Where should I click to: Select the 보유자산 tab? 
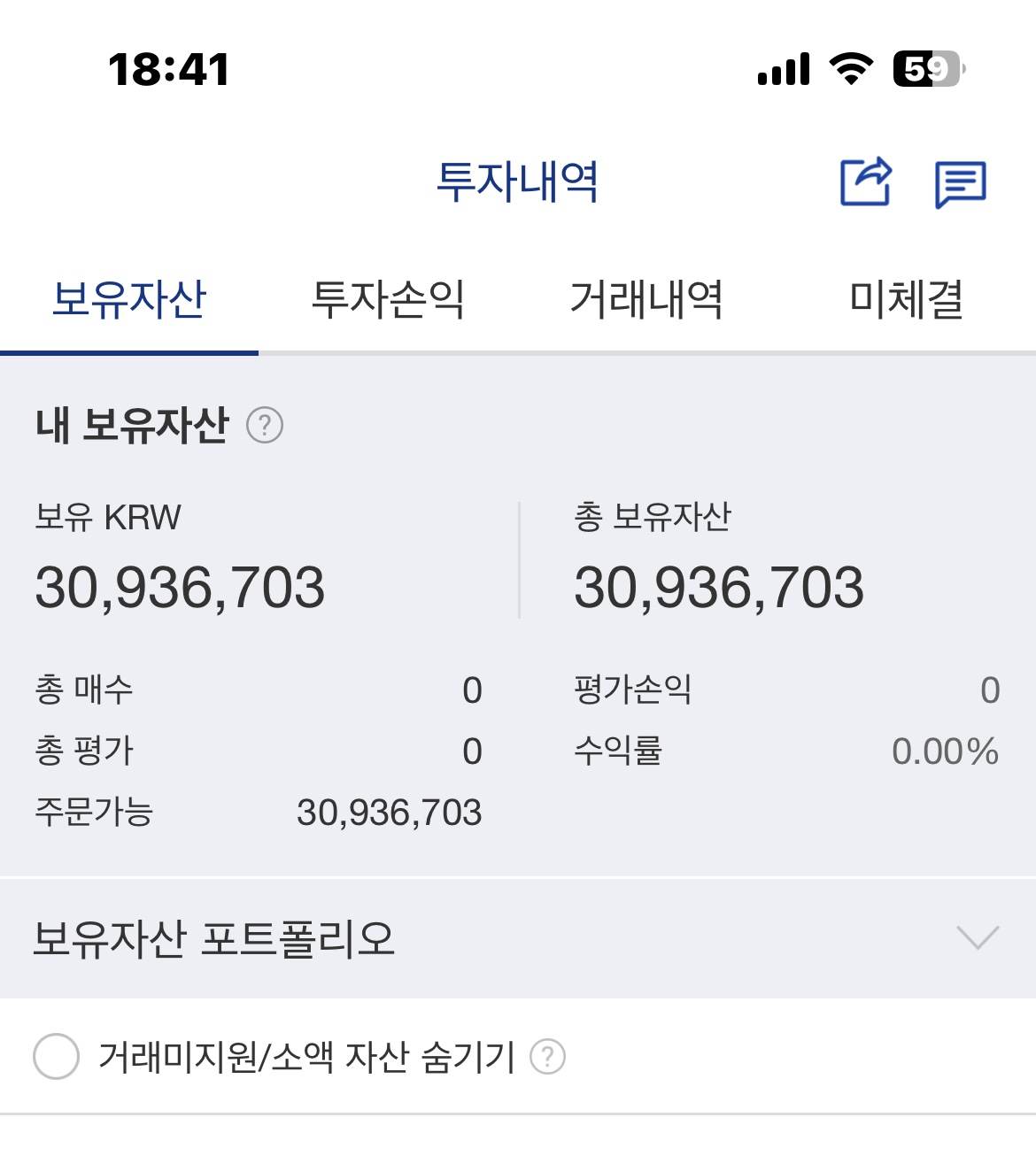pos(129,299)
